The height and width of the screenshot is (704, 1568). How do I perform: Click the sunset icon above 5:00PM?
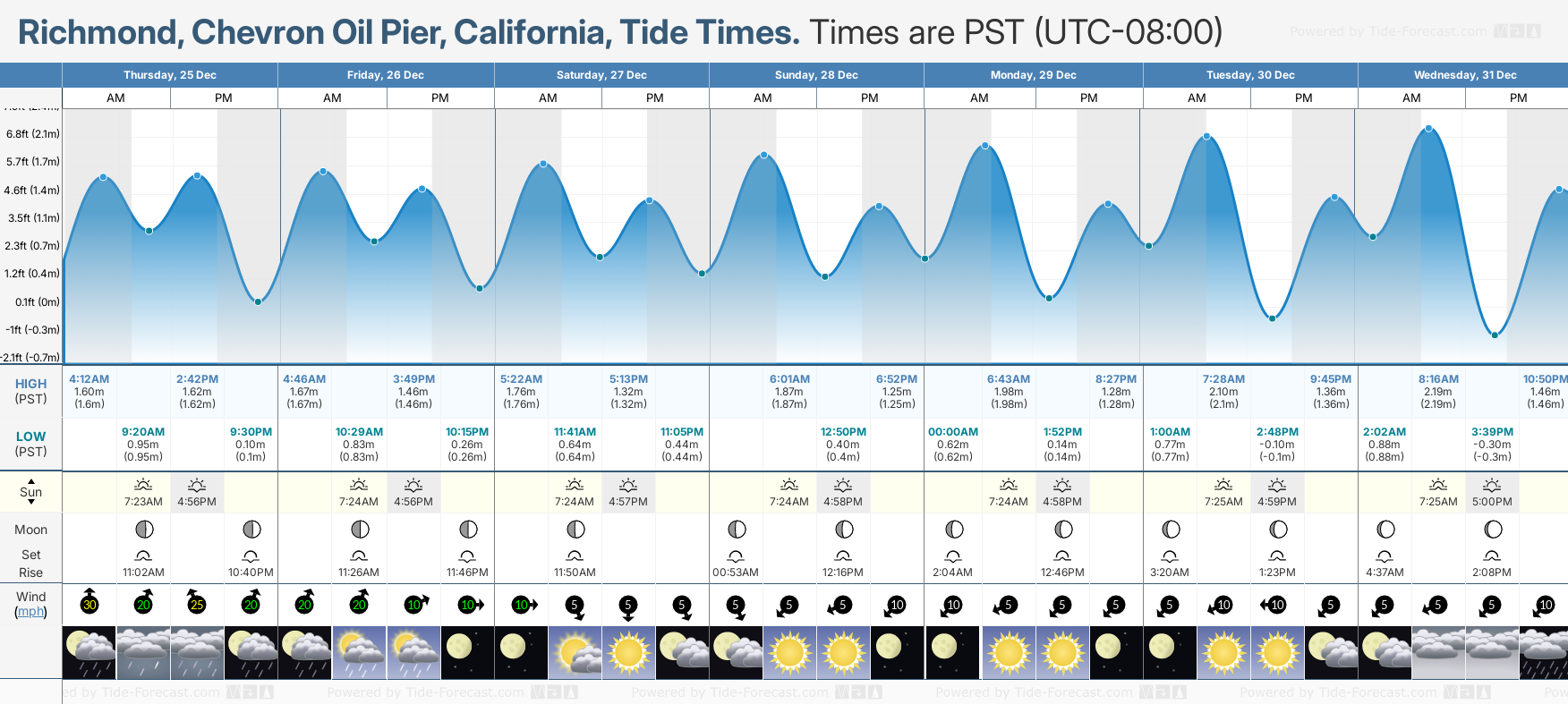[1492, 485]
